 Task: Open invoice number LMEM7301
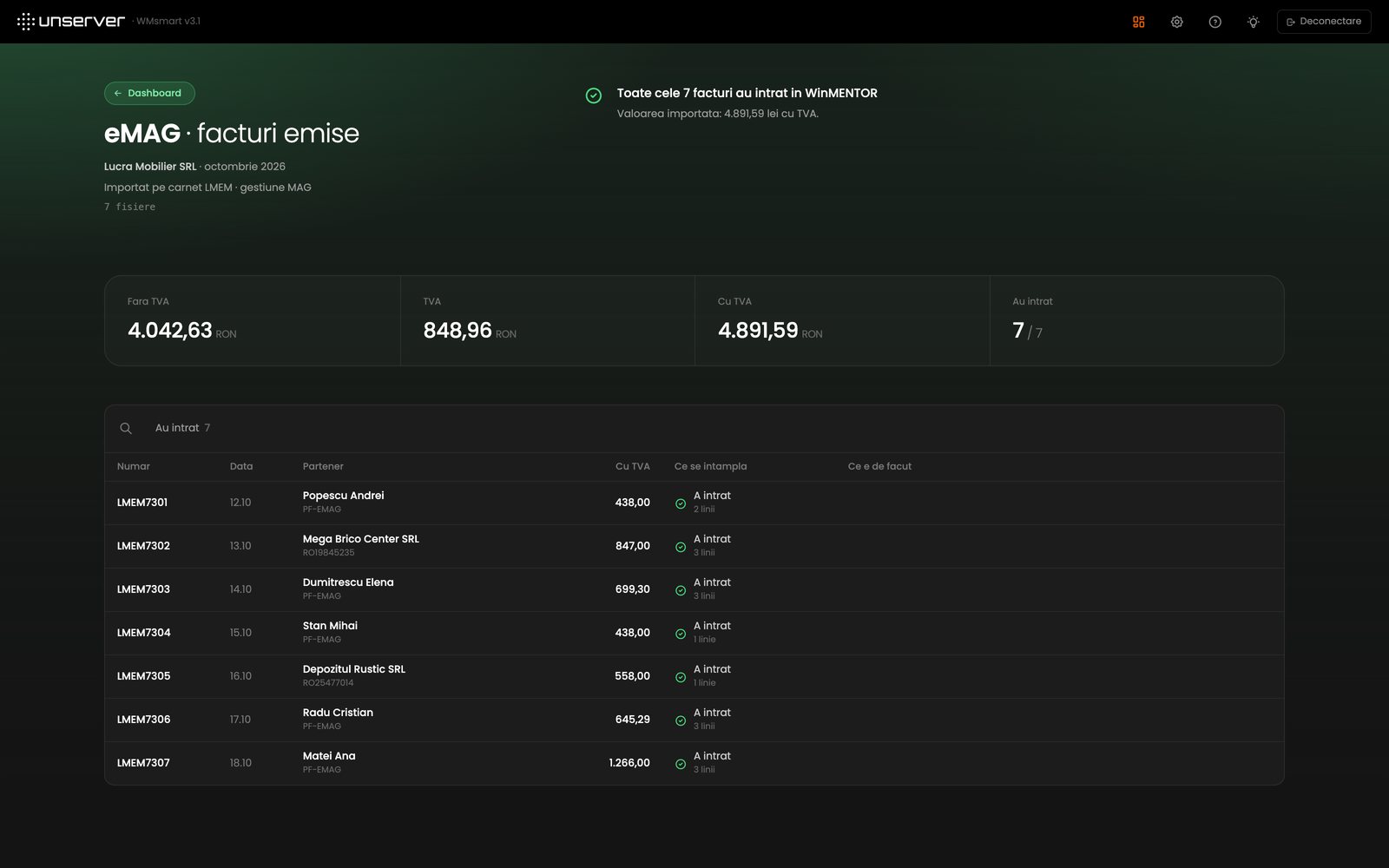pos(142,503)
